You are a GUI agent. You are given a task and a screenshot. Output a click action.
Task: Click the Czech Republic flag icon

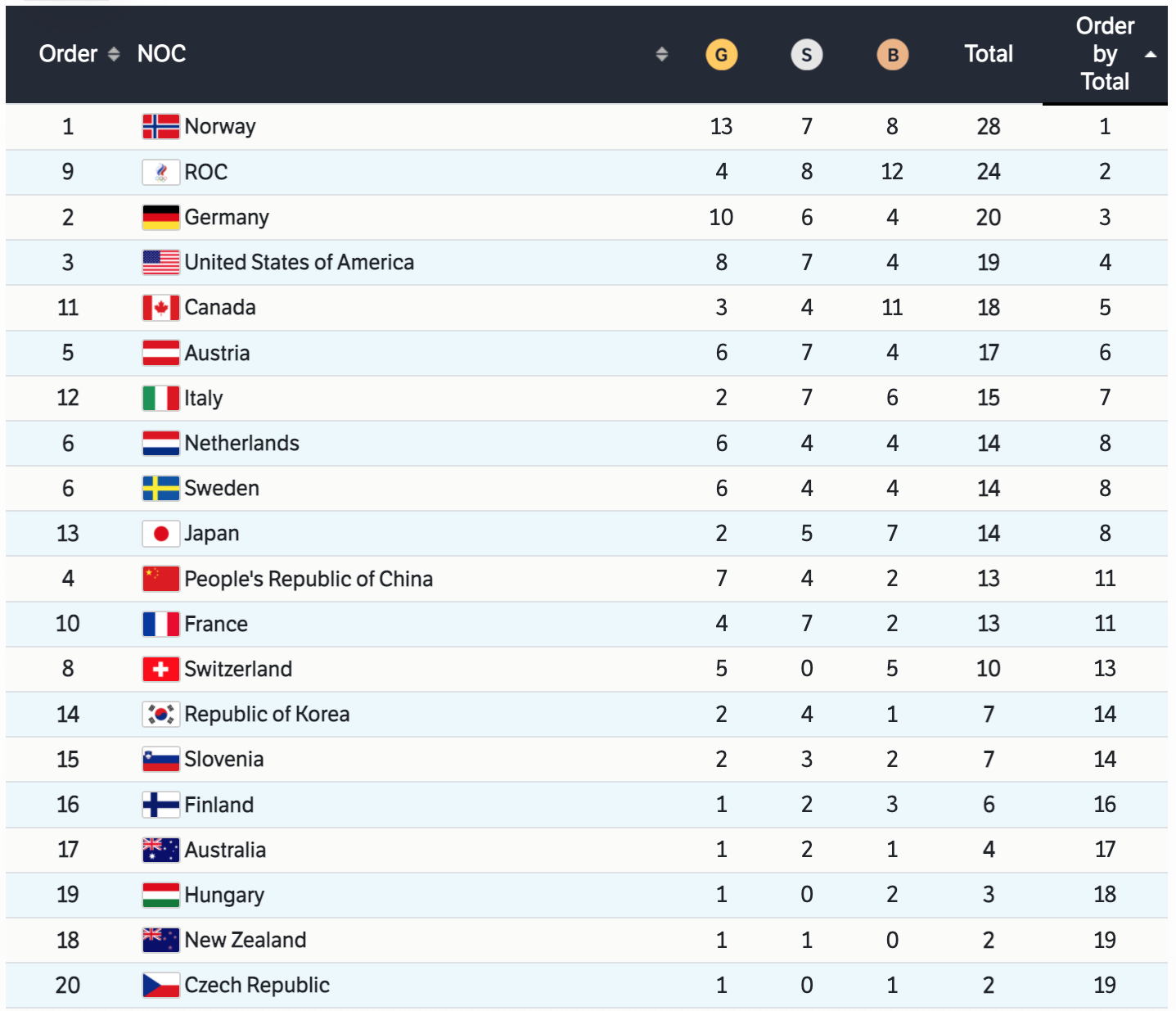click(x=160, y=986)
